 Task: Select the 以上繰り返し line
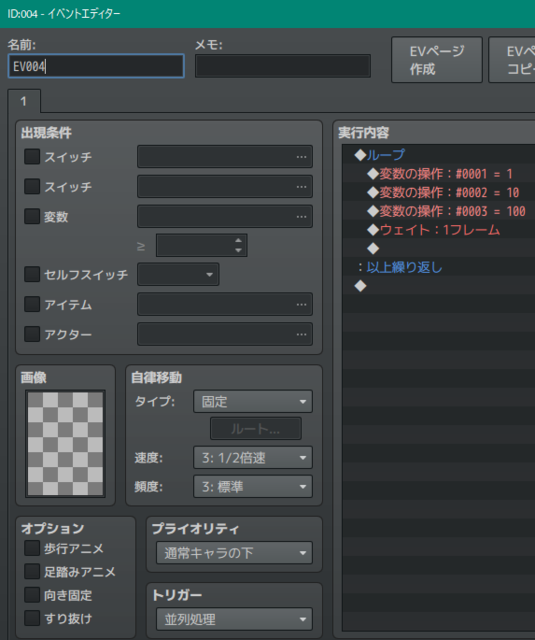coord(439,267)
